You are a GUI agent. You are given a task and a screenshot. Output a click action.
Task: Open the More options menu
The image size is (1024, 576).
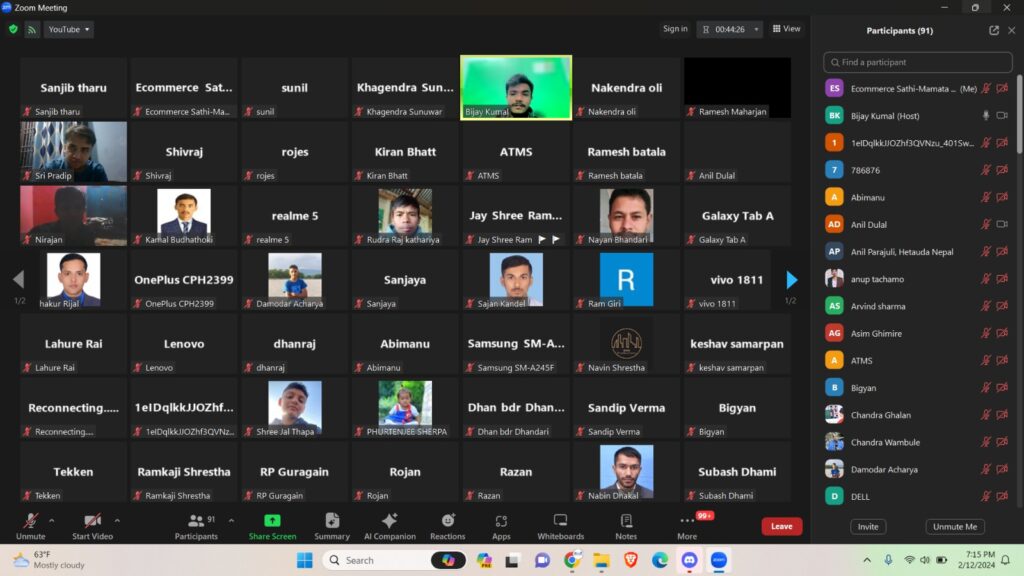(687, 526)
